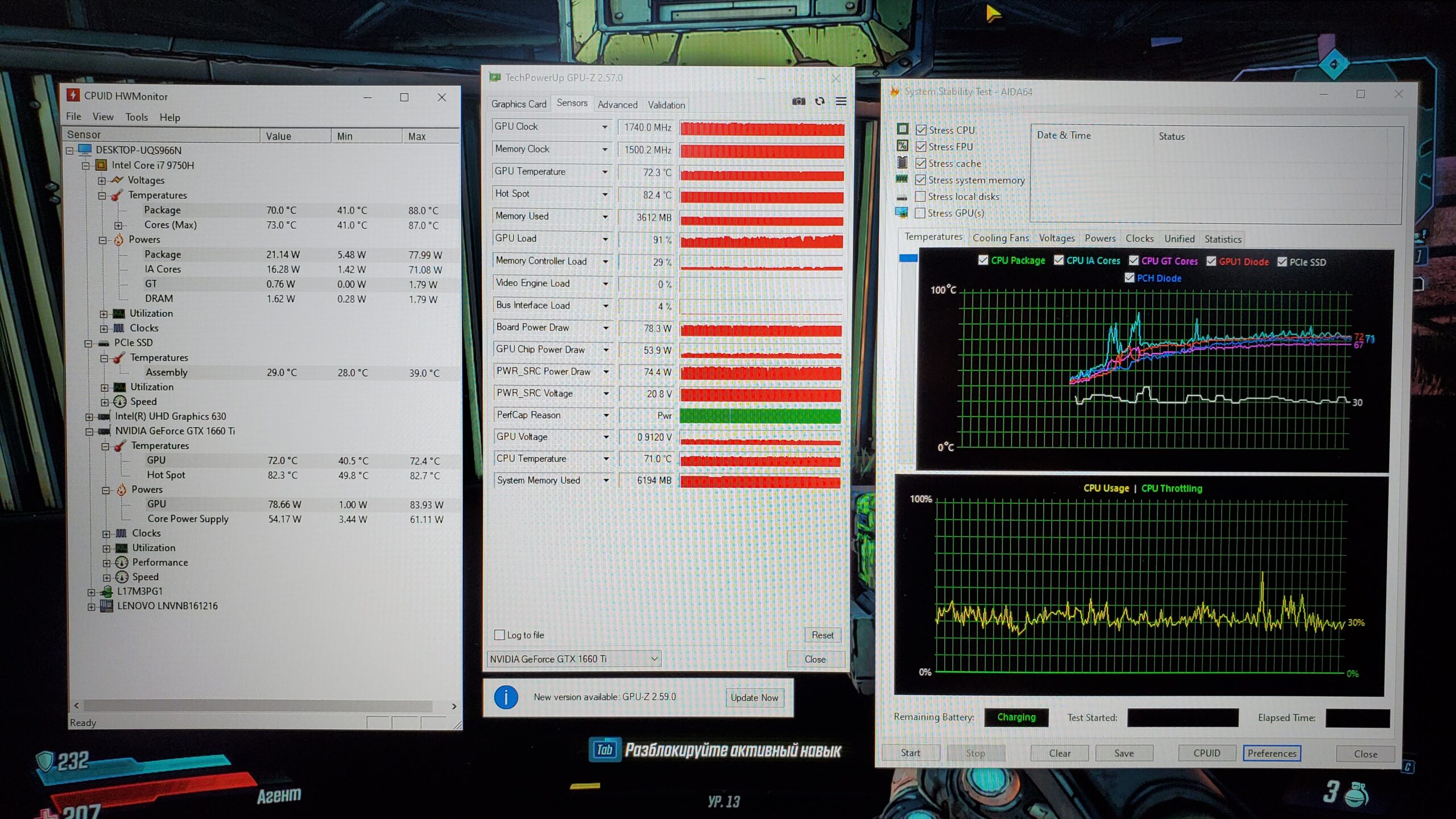Click the Preferences button in AIDA64

(x=1272, y=753)
